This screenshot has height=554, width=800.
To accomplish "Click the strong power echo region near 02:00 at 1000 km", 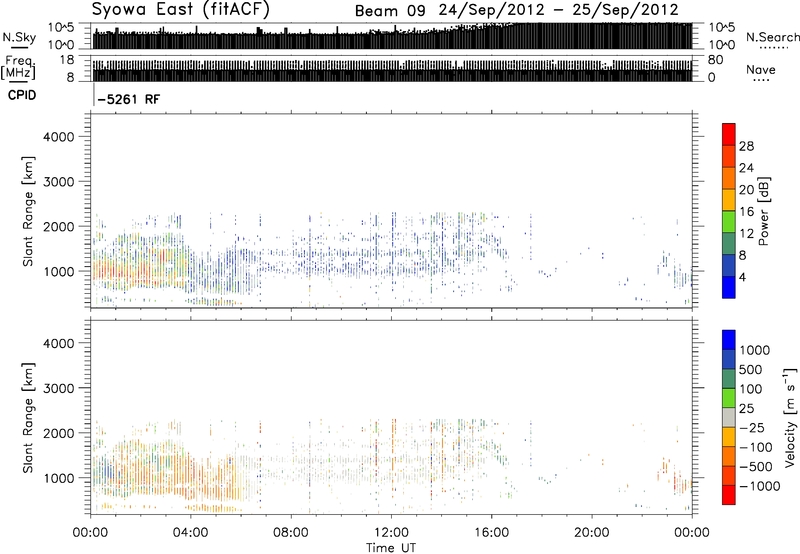I will (140, 268).
